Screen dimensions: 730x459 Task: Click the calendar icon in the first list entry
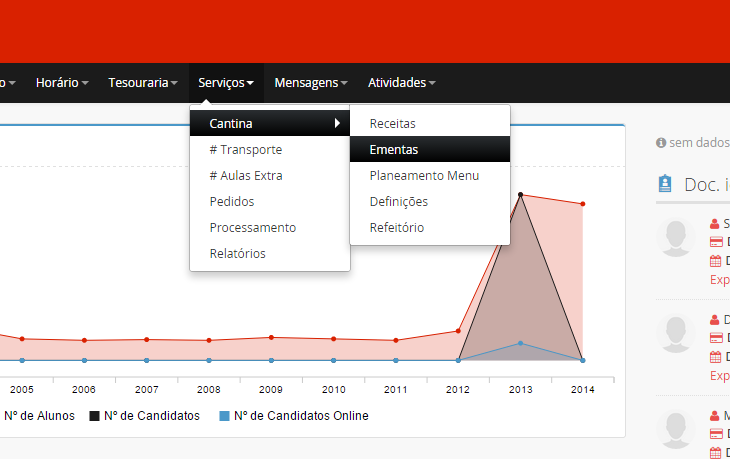coord(715,261)
